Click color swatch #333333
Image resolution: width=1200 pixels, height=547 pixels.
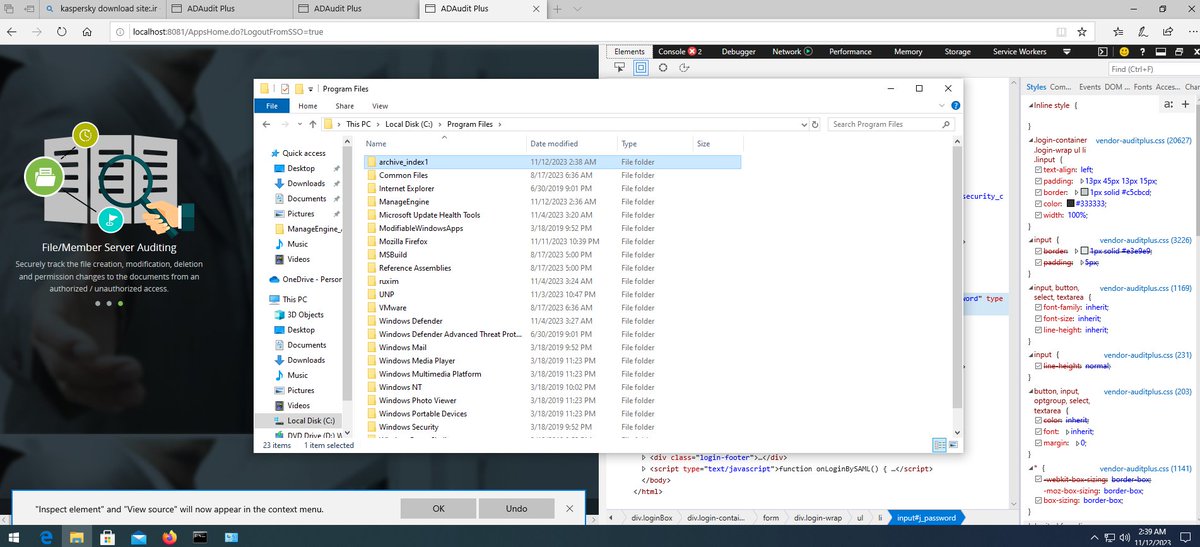[x=1071, y=203]
